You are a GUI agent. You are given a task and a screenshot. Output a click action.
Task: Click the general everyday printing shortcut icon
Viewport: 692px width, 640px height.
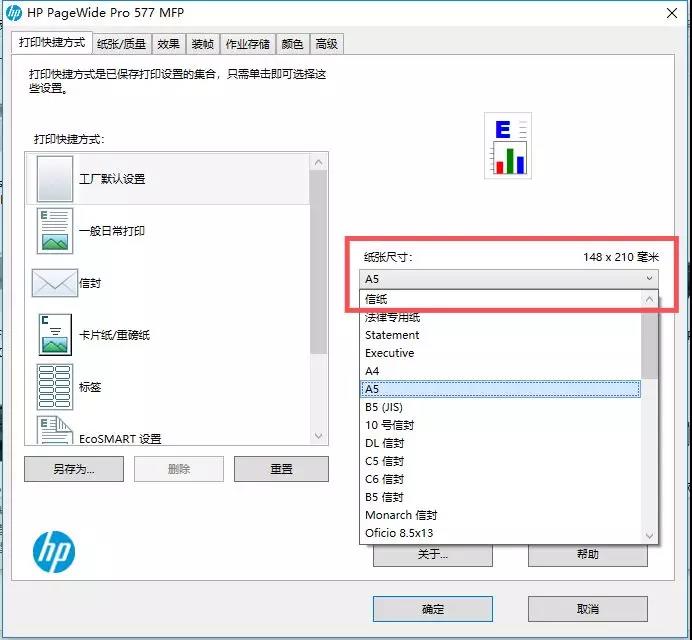click(x=55, y=231)
